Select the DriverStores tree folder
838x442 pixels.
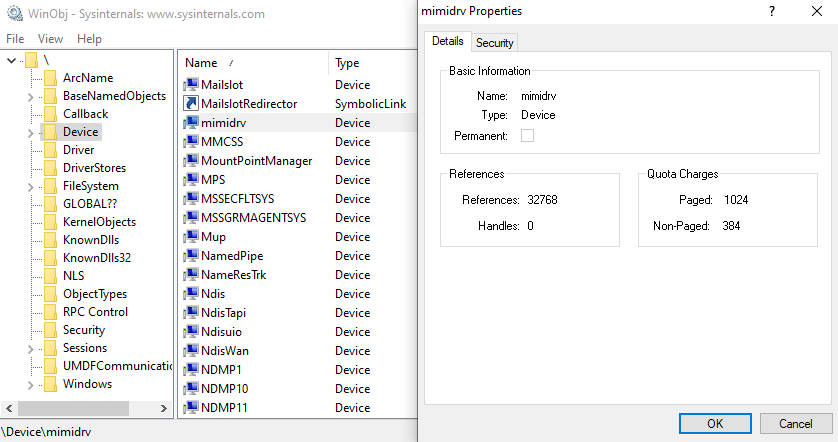[95, 168]
